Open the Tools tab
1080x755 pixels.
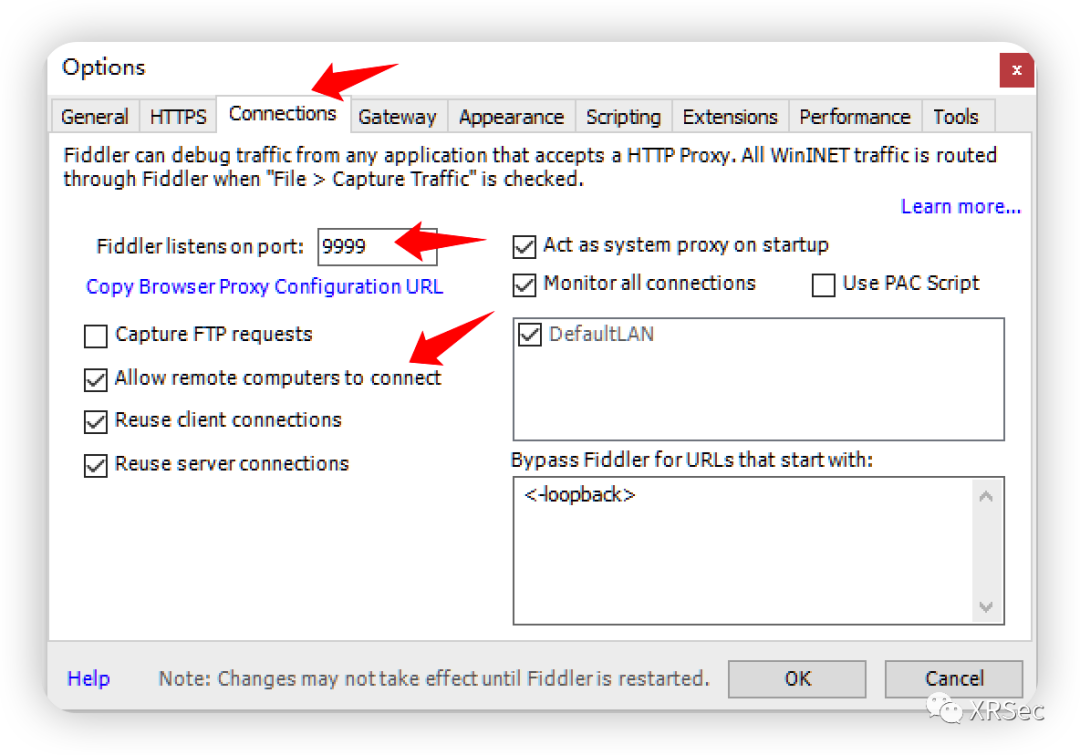click(x=955, y=117)
